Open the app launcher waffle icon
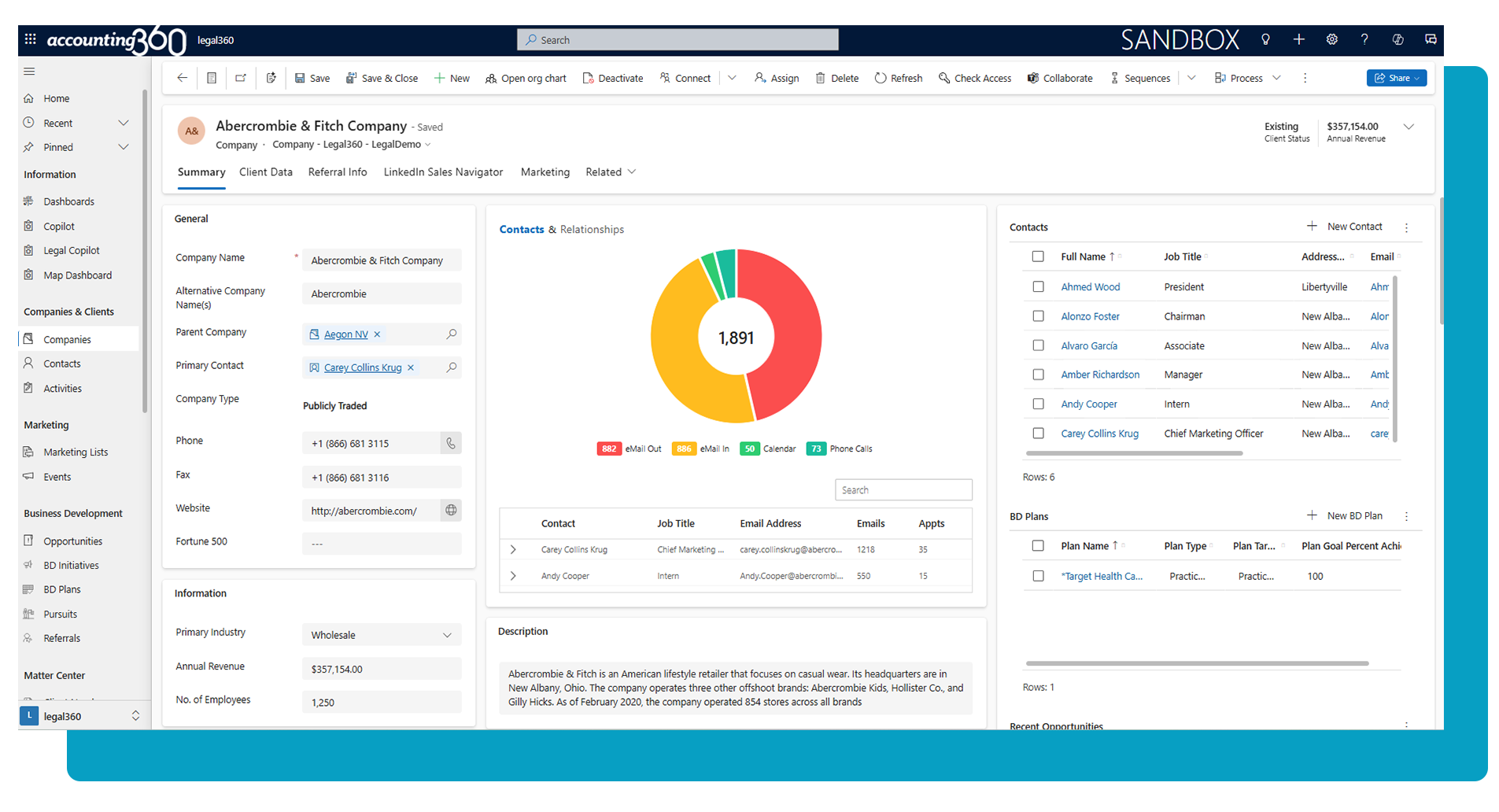The width and height of the screenshot is (1499, 812). [30, 39]
